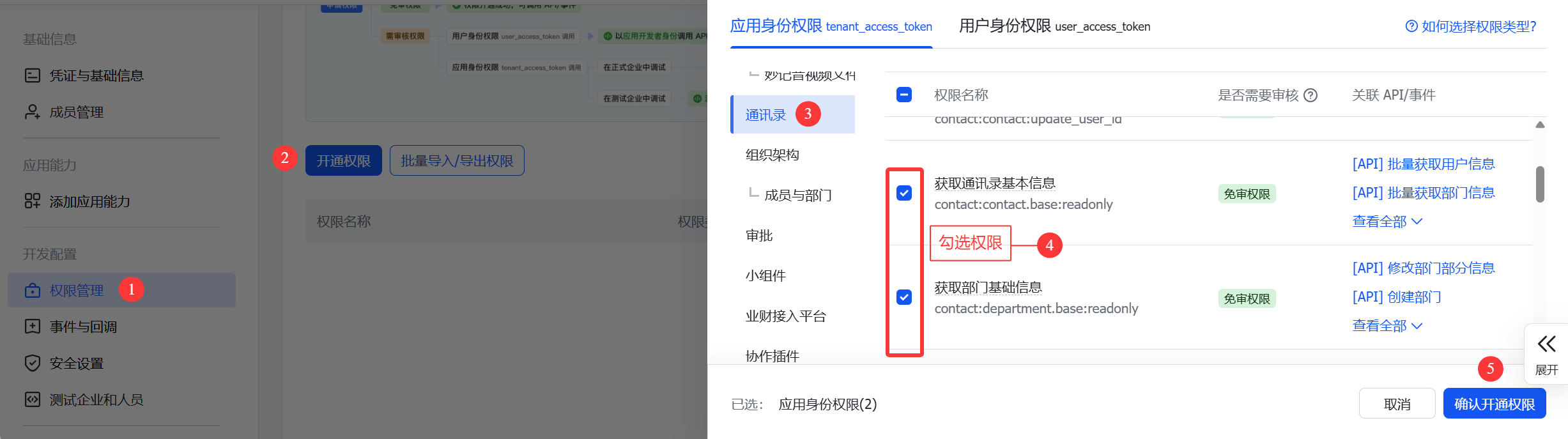
Task: Click the 安全设置 shield icon
Action: tap(32, 363)
